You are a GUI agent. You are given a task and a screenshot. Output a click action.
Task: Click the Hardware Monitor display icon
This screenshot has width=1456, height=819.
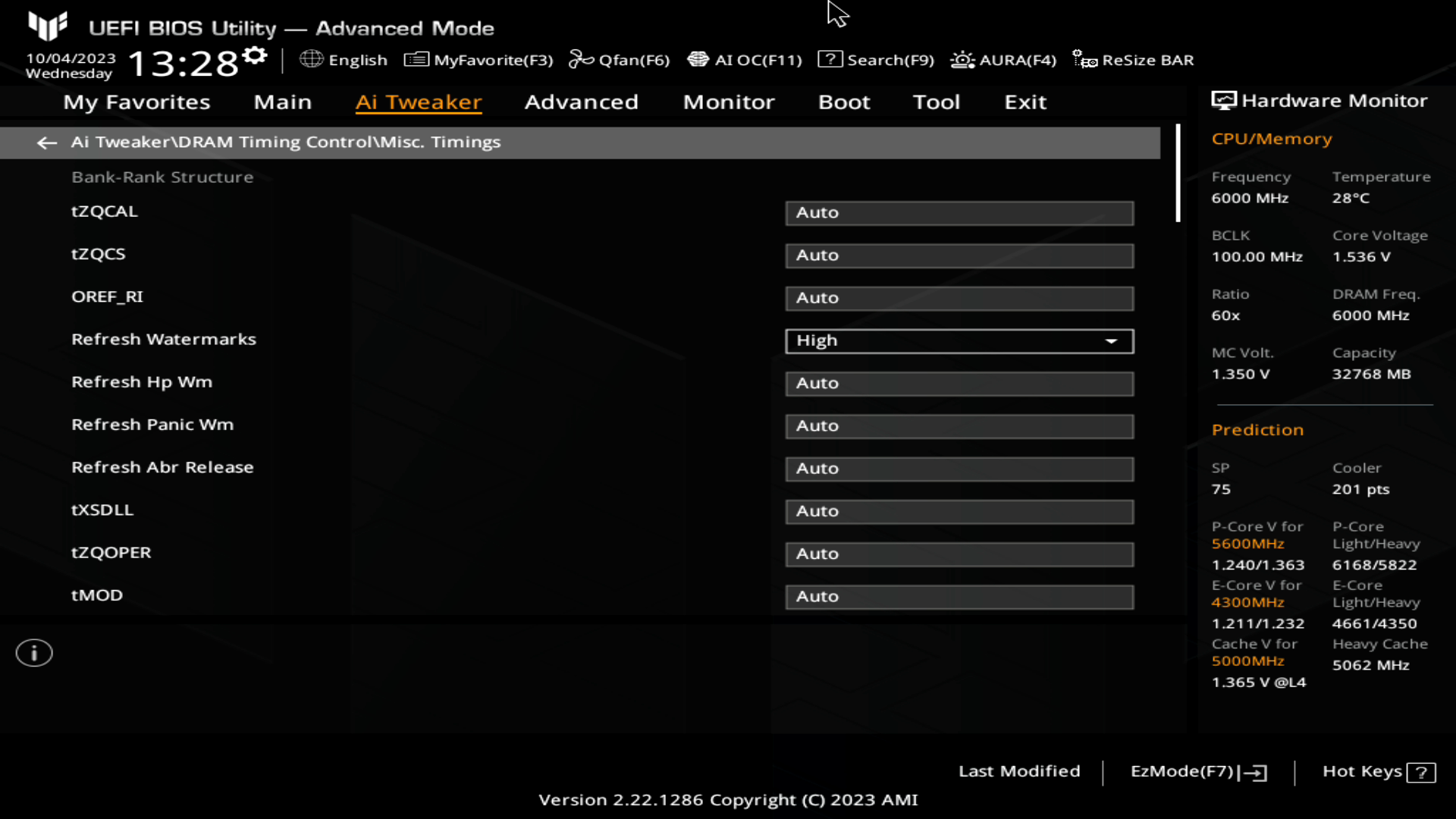(1223, 101)
